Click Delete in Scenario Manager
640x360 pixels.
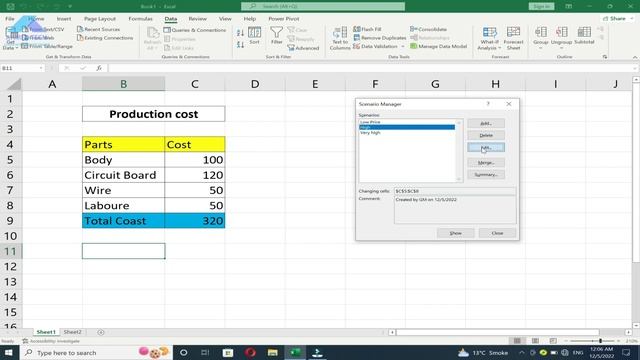click(486, 135)
